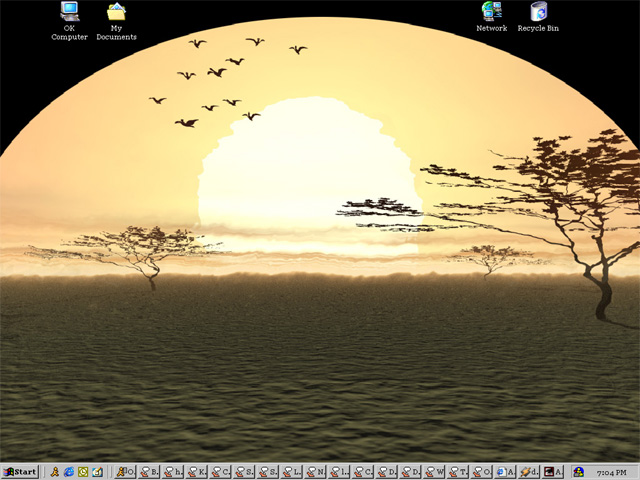Switch to taskbar window labeled 'B'
The image size is (640, 480).
[150, 471]
